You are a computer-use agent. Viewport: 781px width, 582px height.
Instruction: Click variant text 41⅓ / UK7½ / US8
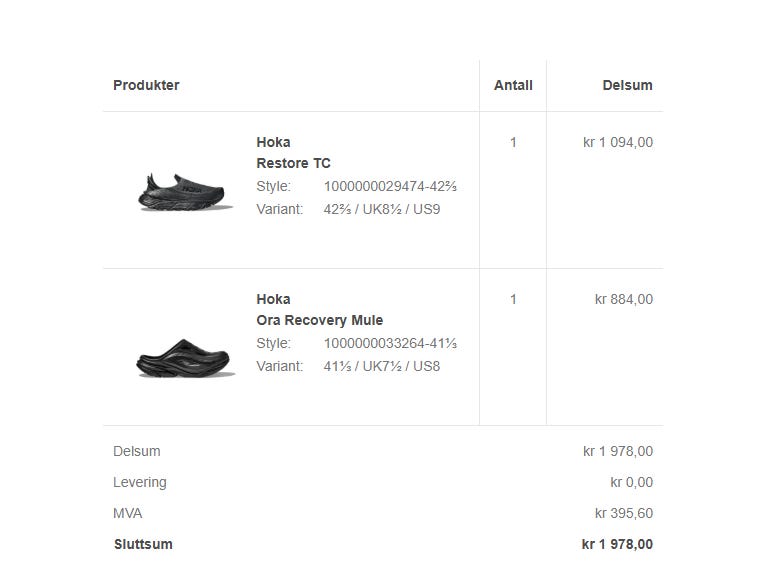(x=382, y=366)
